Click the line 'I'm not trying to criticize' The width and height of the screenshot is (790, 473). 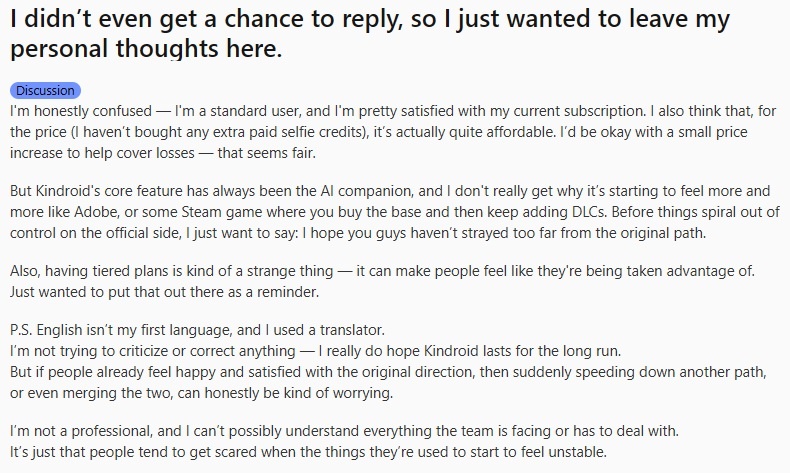click(315, 351)
